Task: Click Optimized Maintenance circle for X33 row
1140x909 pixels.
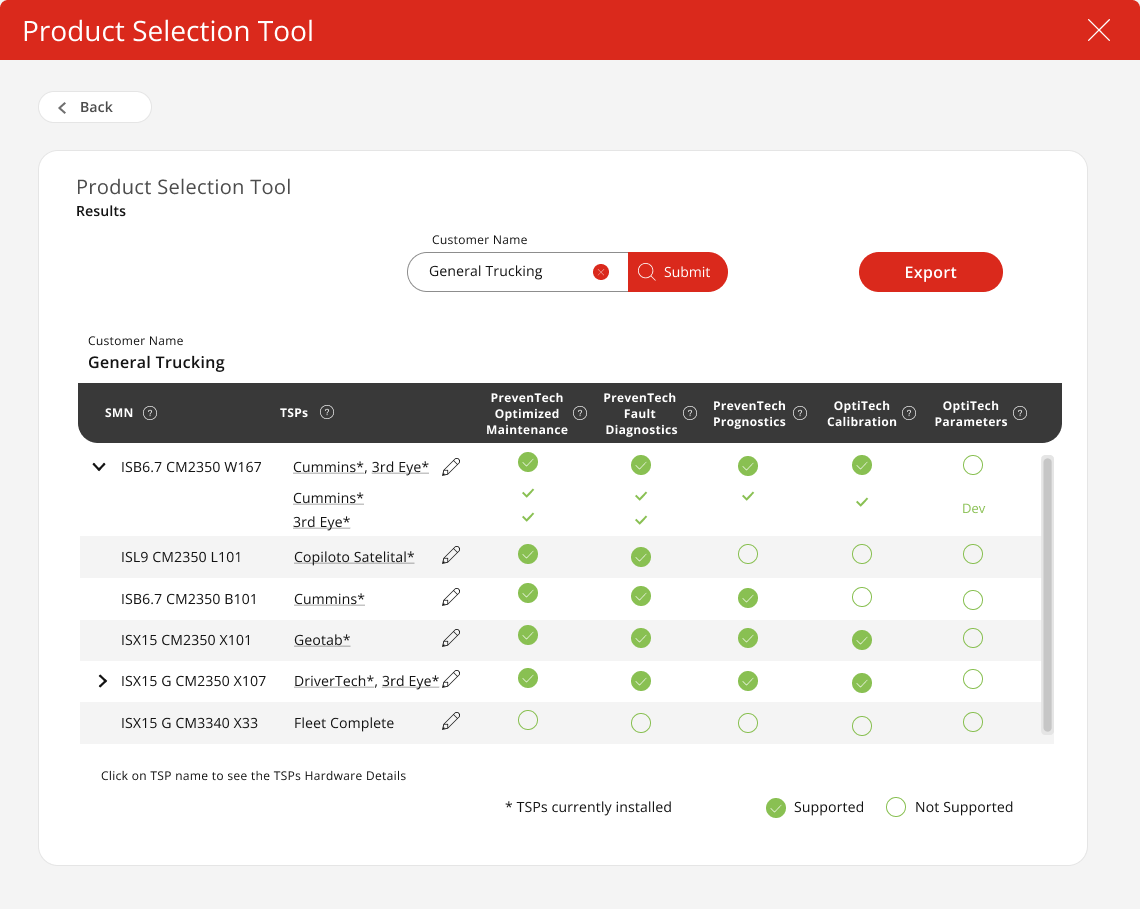Action: coord(528,720)
